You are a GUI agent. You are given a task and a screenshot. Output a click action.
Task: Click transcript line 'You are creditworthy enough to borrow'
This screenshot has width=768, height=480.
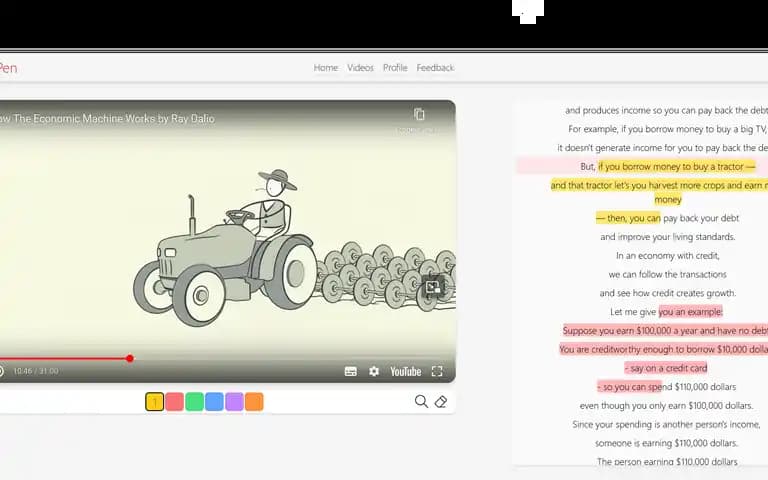coord(664,349)
